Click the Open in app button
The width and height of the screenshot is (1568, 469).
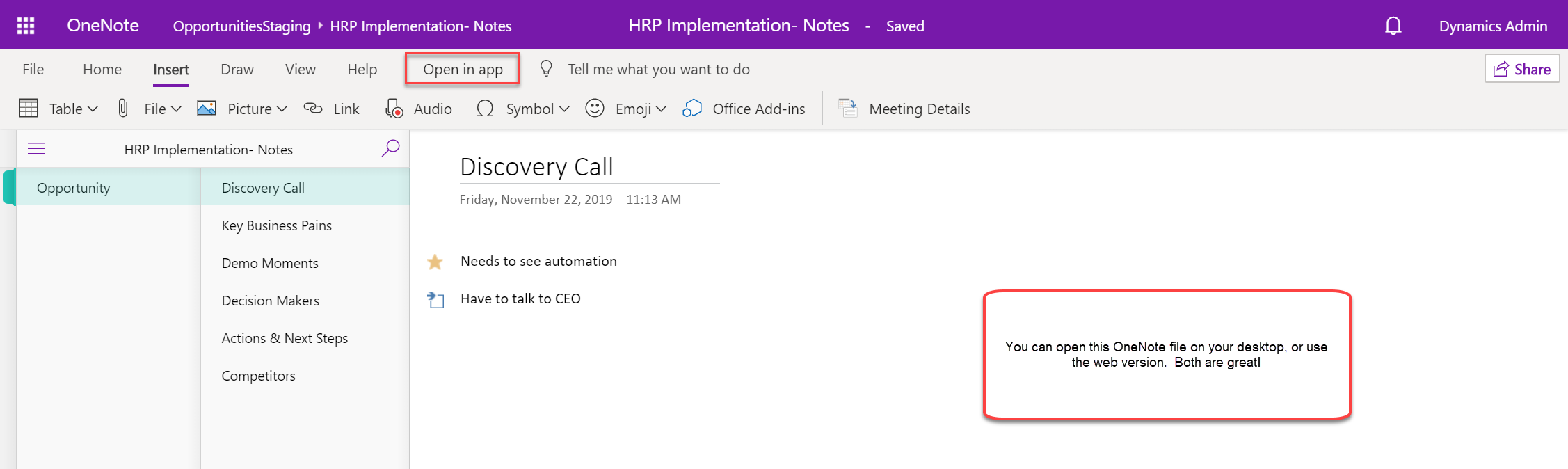coord(463,69)
